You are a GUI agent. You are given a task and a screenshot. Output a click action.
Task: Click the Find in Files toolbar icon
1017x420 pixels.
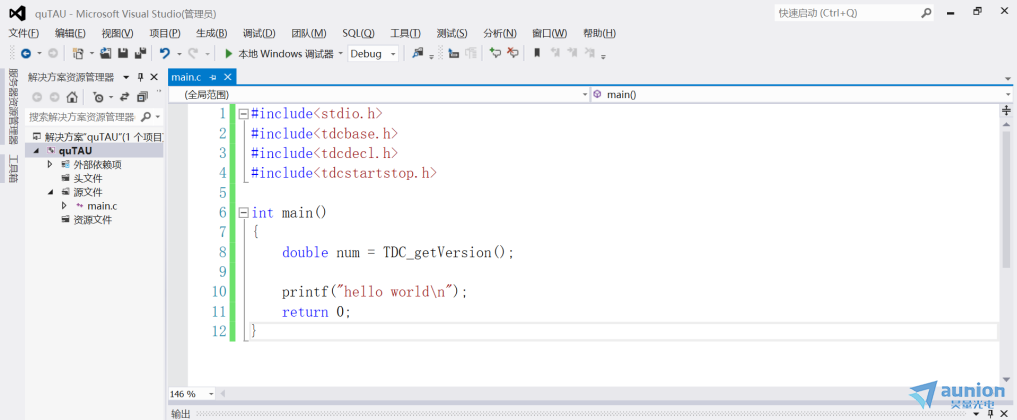[418, 54]
